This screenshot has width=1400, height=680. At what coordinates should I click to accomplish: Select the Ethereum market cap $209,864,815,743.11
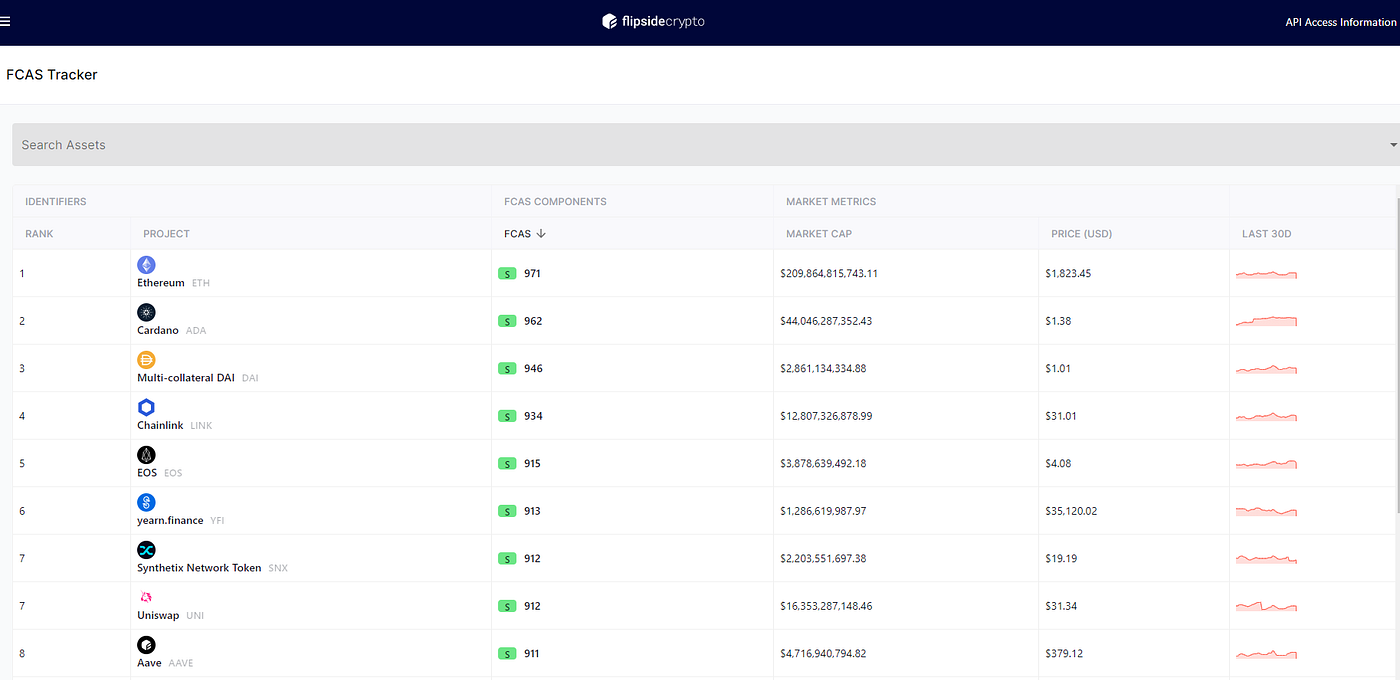pos(829,273)
